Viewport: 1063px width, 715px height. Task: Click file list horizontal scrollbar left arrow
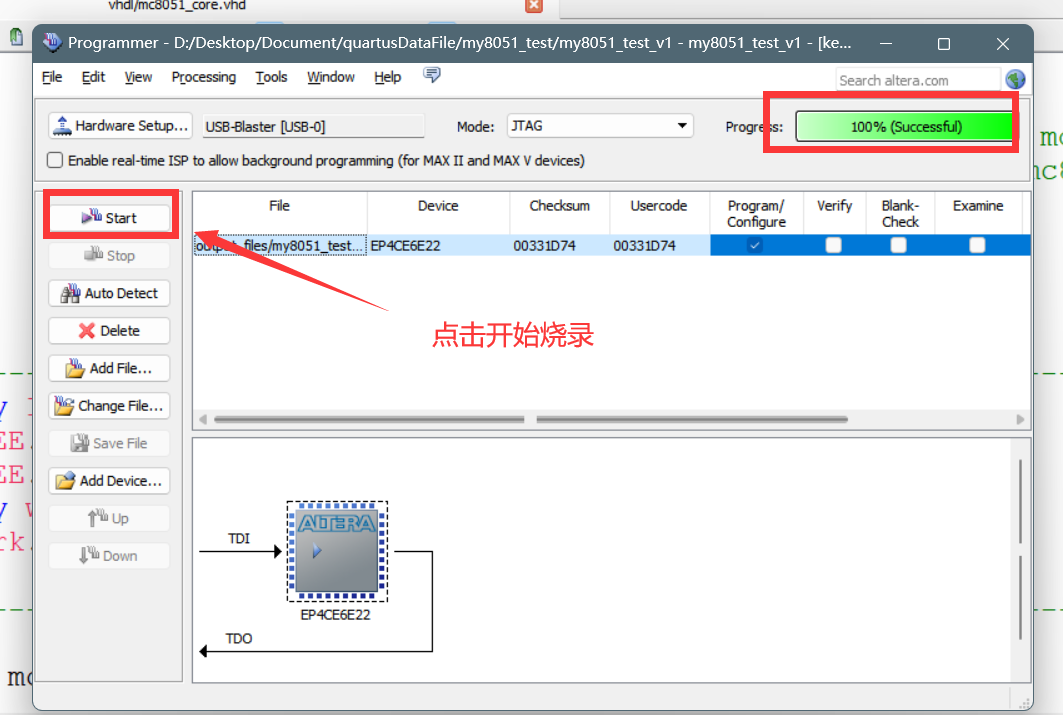tap(203, 420)
